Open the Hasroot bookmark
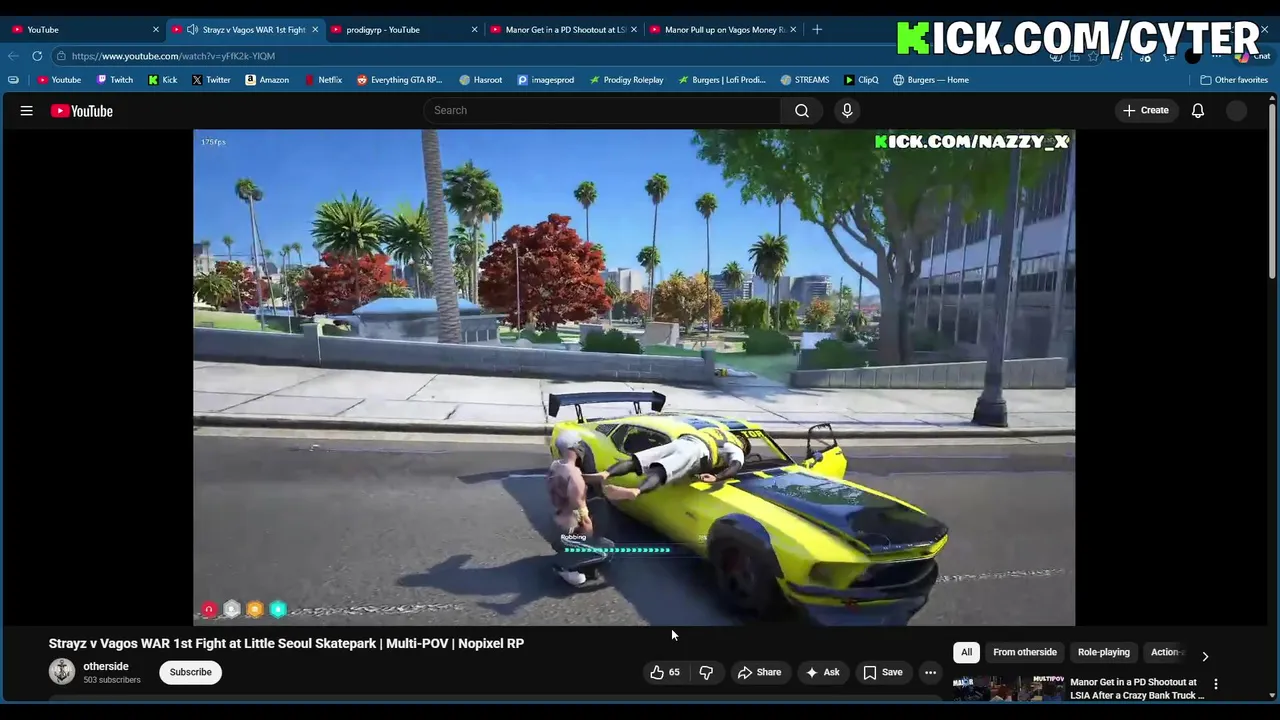Screen dimensions: 1280x720 click(x=481, y=80)
